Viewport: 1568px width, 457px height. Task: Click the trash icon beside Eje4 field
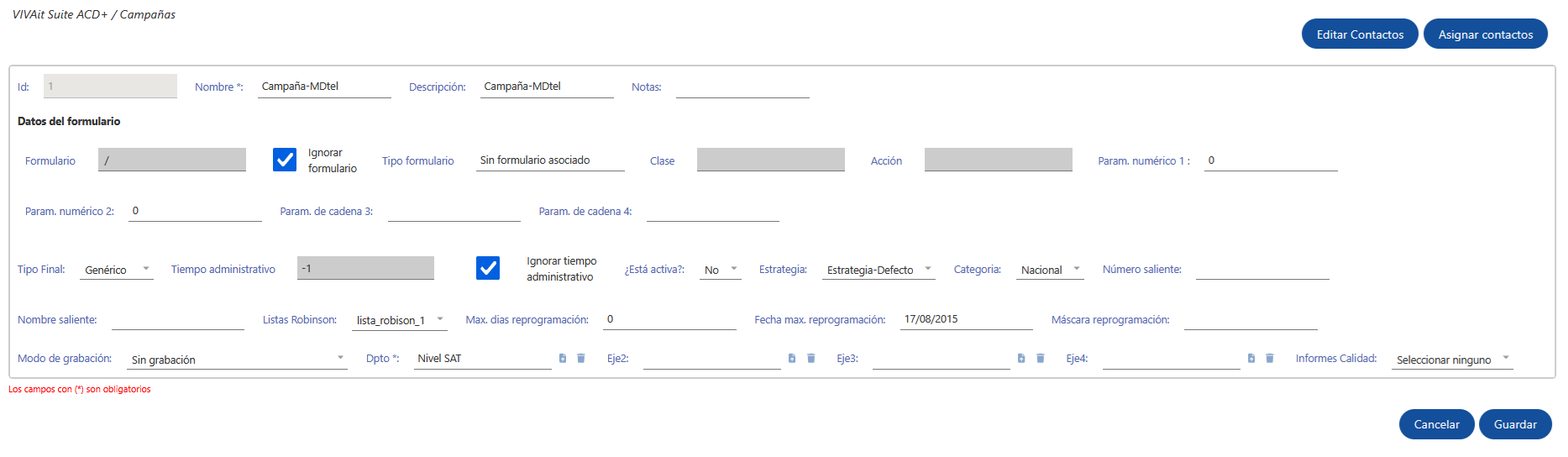tap(1270, 359)
